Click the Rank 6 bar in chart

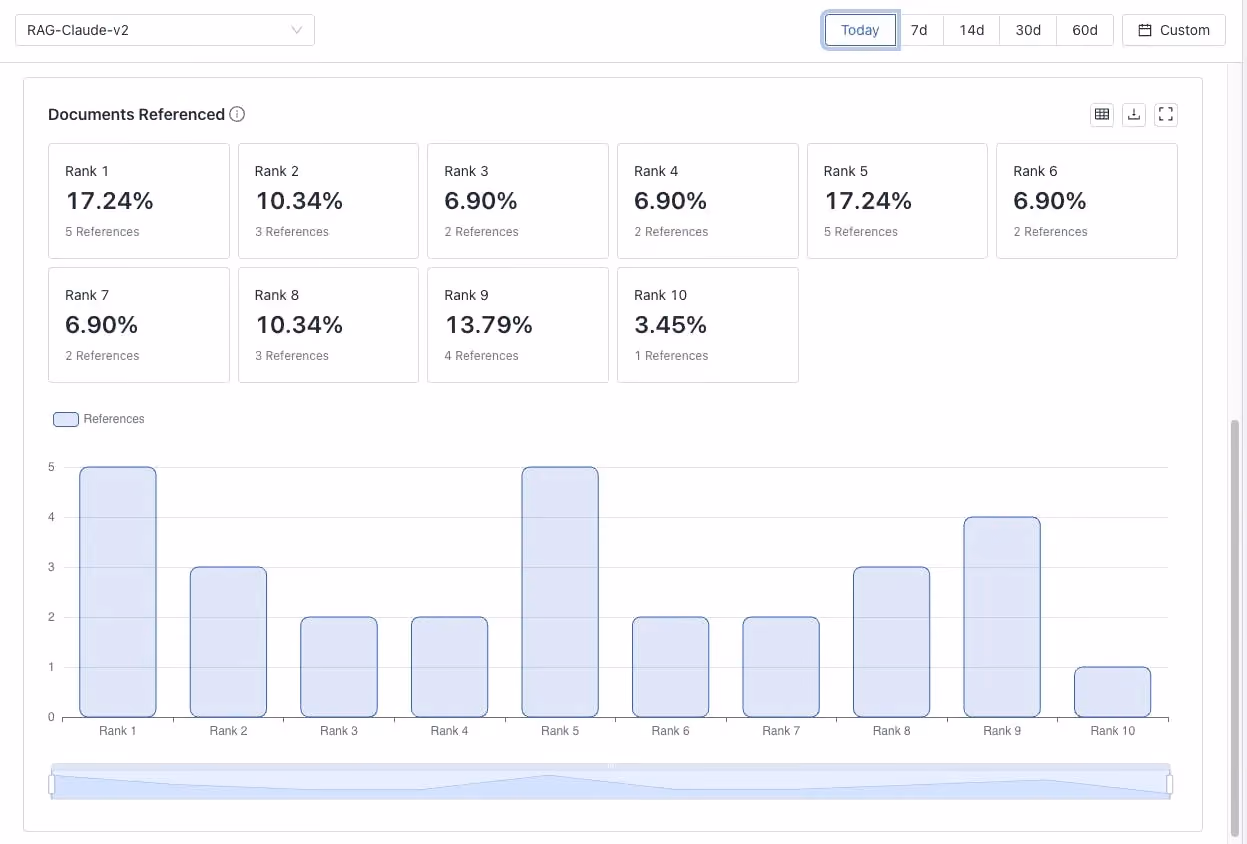tap(671, 667)
